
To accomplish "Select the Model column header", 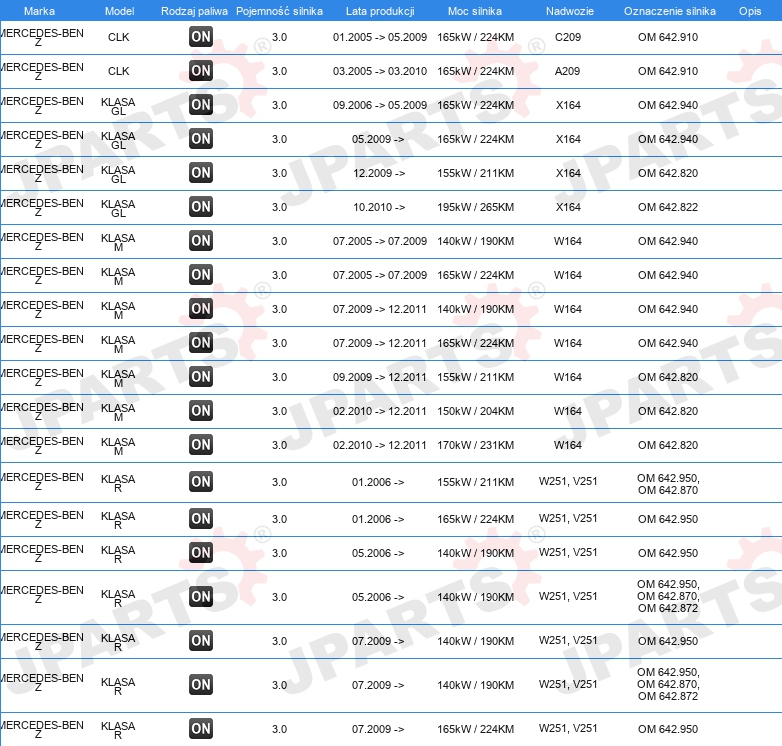I will coord(119,11).
